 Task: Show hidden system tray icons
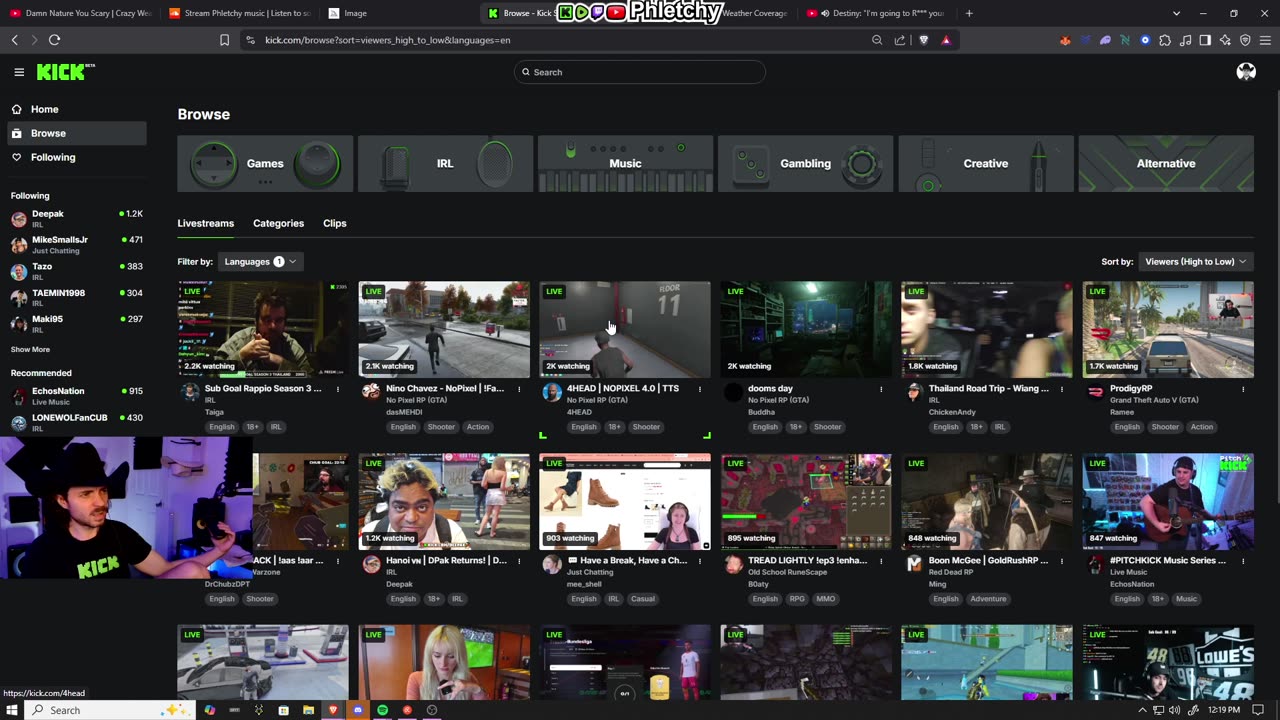click(x=1143, y=710)
